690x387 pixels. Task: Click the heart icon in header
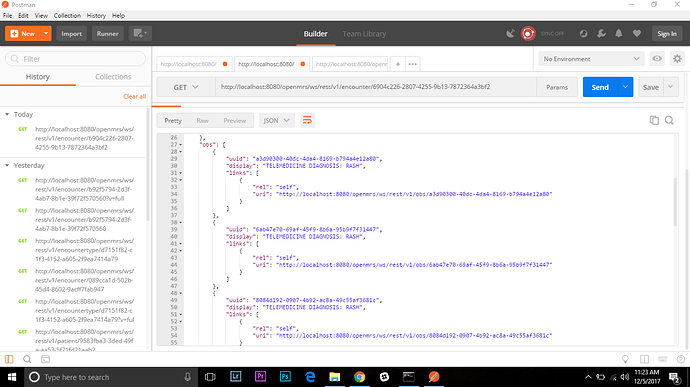[637, 33]
